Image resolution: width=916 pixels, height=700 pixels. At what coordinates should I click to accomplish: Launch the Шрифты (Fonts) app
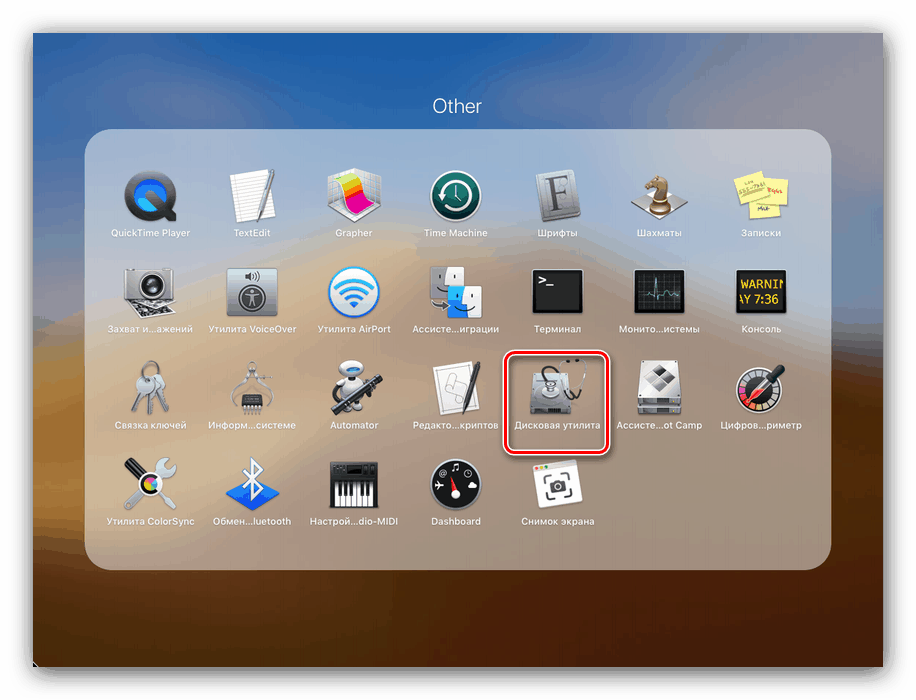[557, 198]
